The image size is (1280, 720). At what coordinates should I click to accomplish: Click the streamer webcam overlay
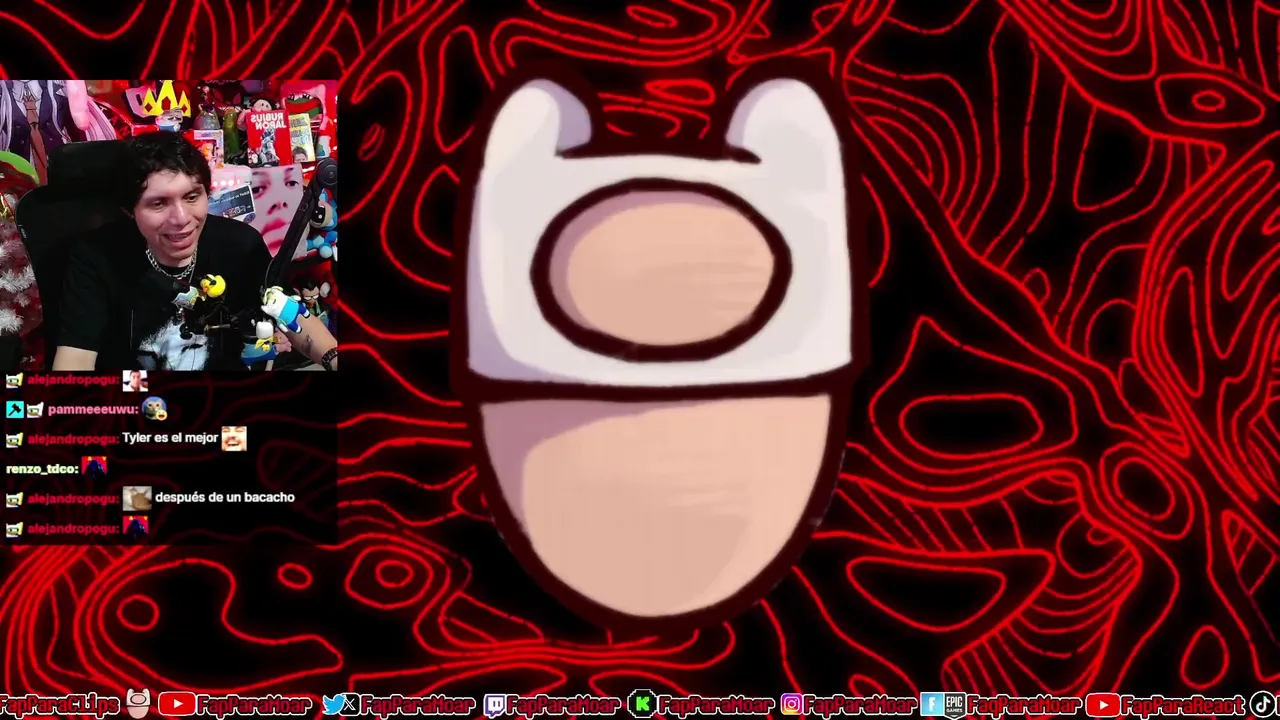[x=169, y=225]
